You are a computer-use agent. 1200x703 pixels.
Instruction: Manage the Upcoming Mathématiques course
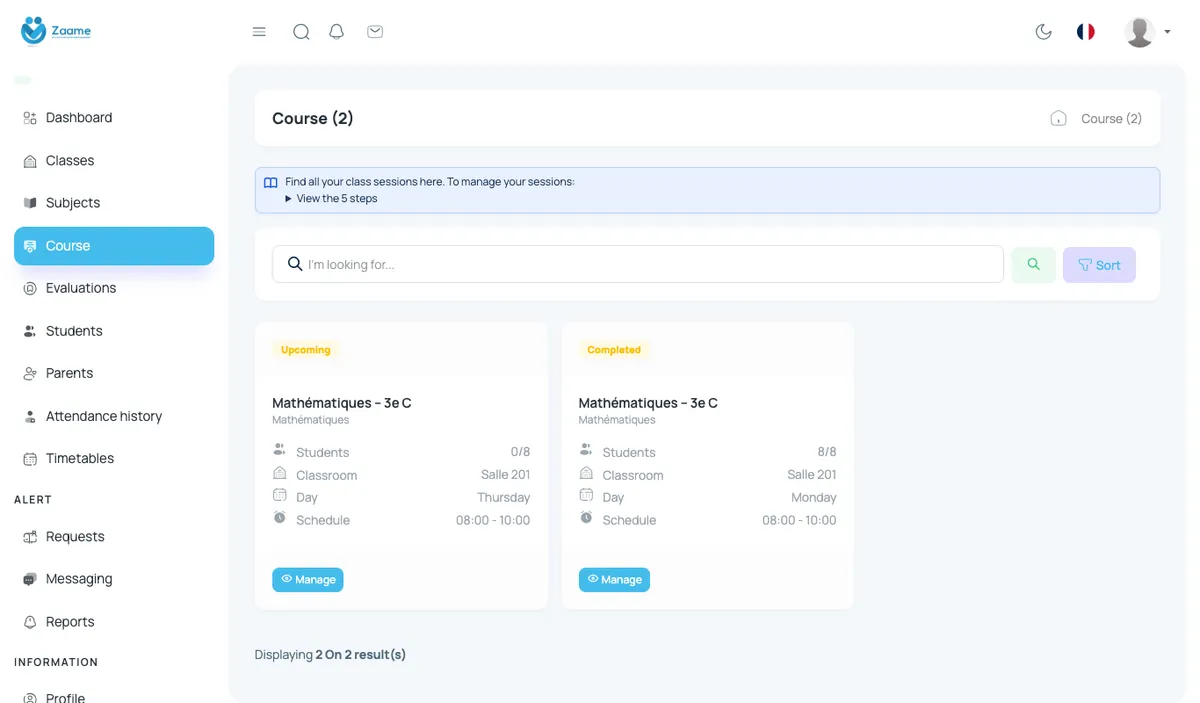click(308, 580)
